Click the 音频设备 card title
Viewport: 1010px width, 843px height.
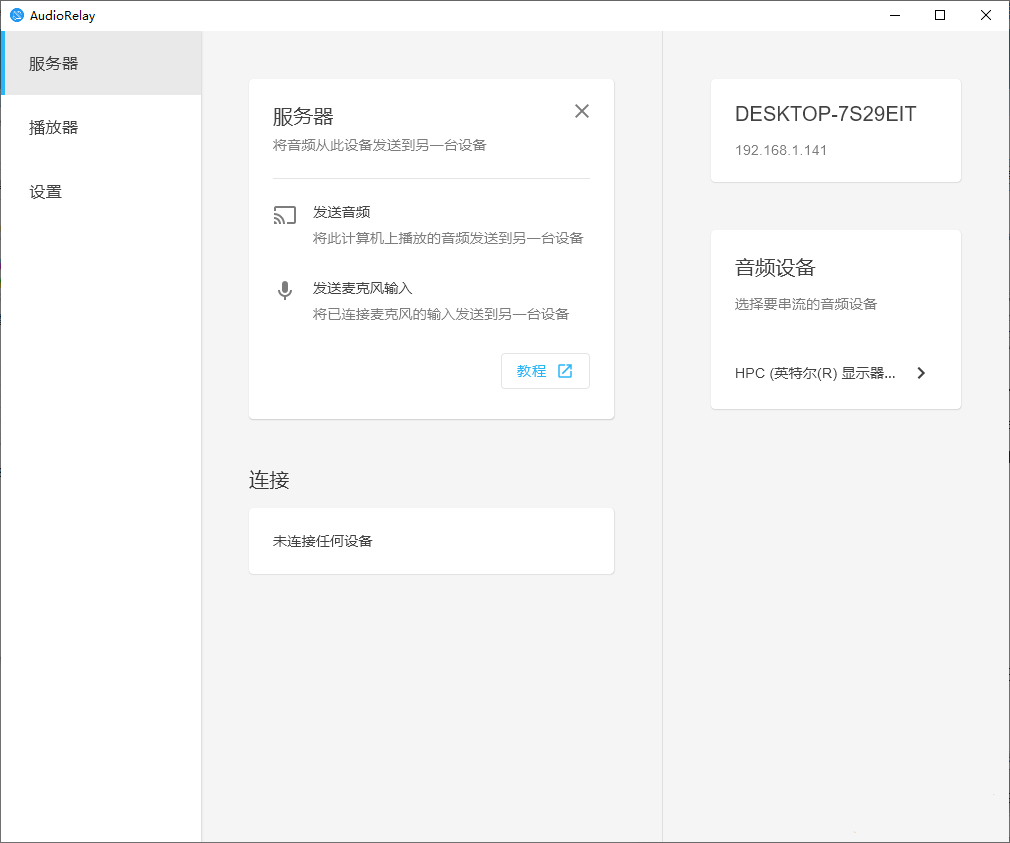tap(775, 267)
